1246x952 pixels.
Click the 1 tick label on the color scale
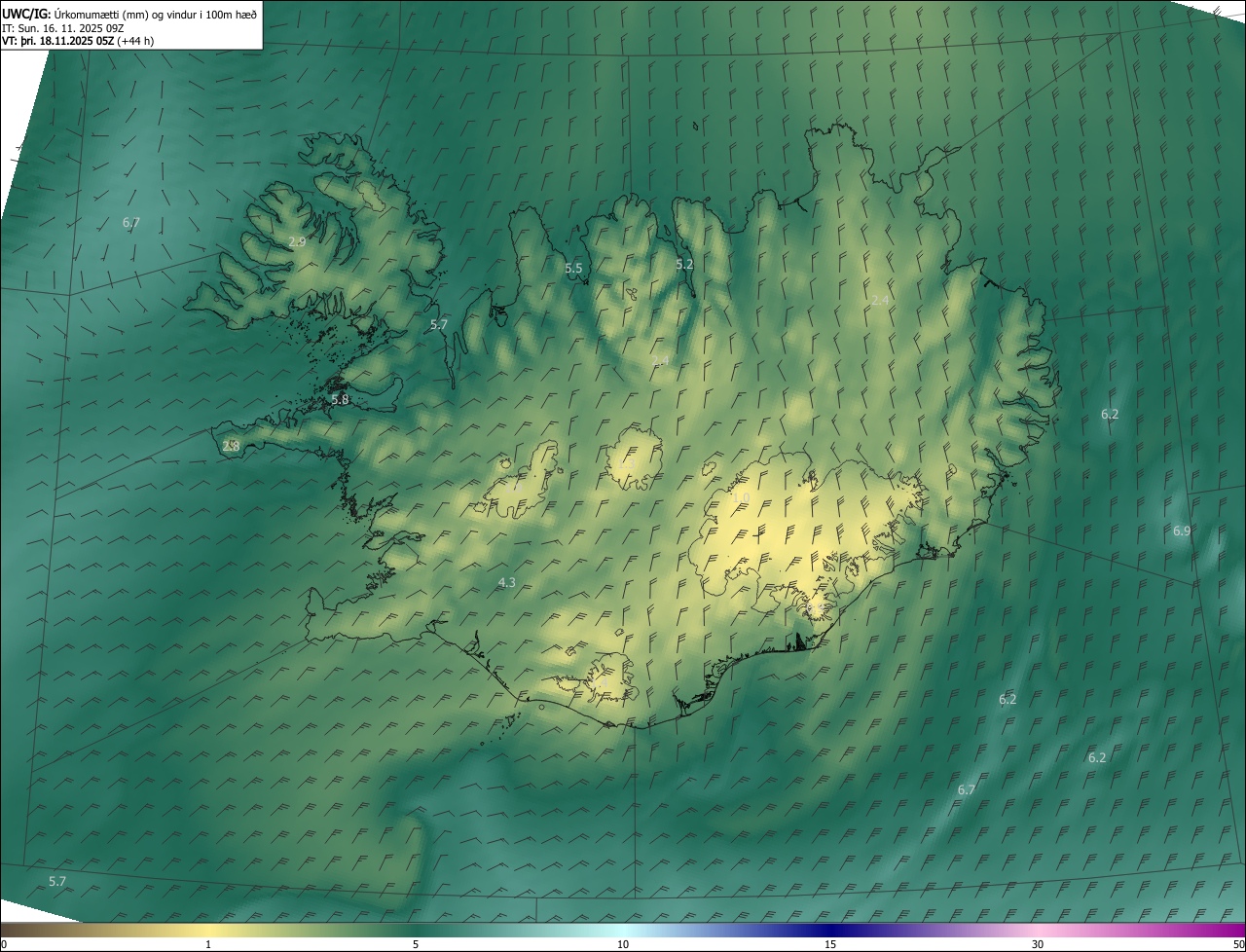click(x=208, y=944)
